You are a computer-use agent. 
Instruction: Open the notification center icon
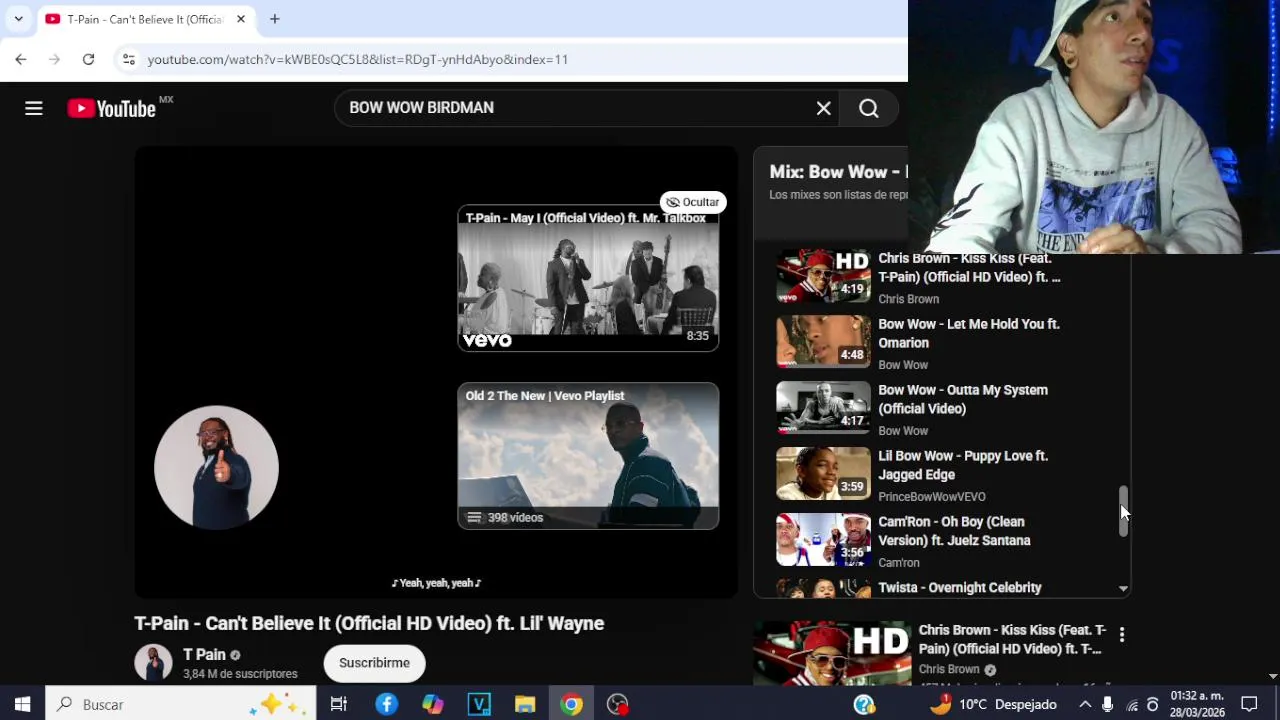[1249, 704]
